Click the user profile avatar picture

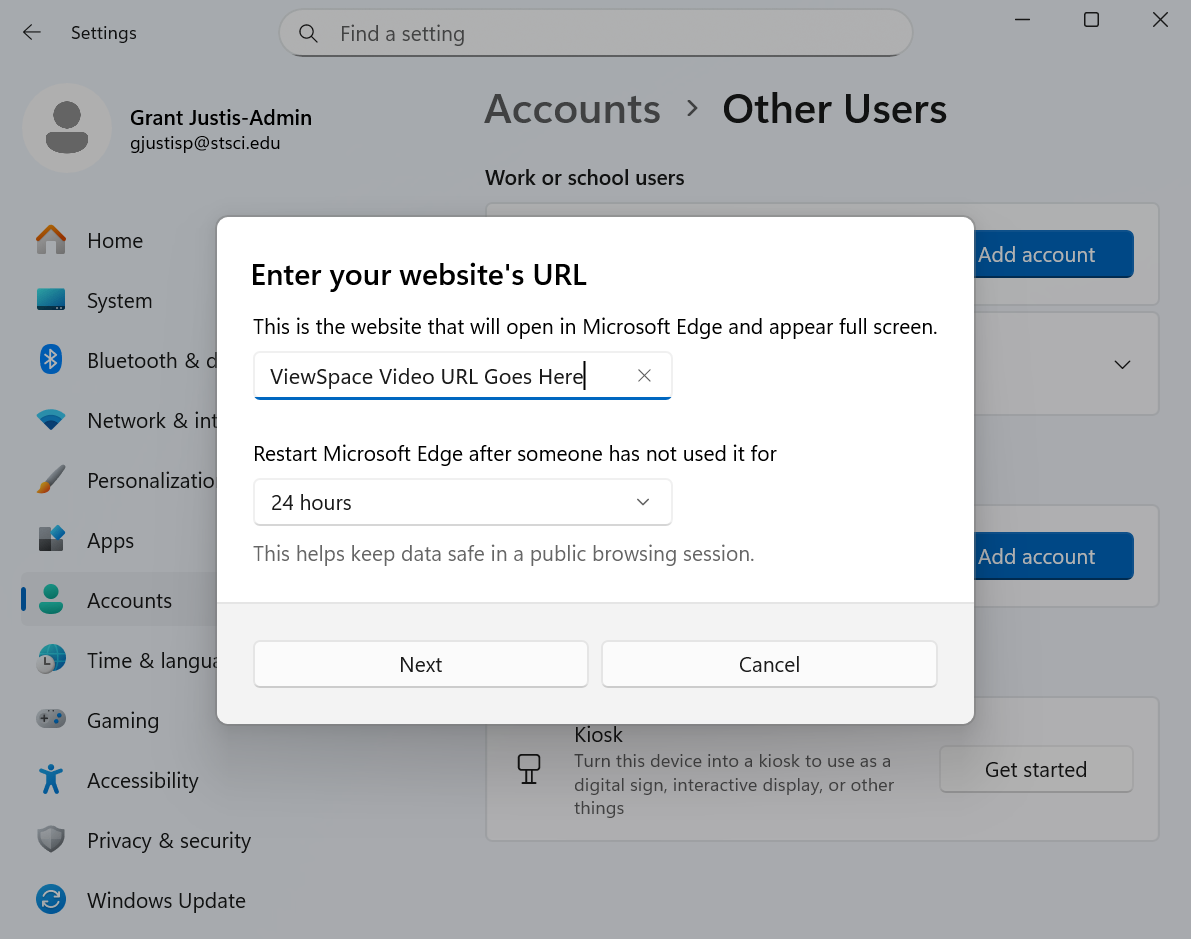67,128
